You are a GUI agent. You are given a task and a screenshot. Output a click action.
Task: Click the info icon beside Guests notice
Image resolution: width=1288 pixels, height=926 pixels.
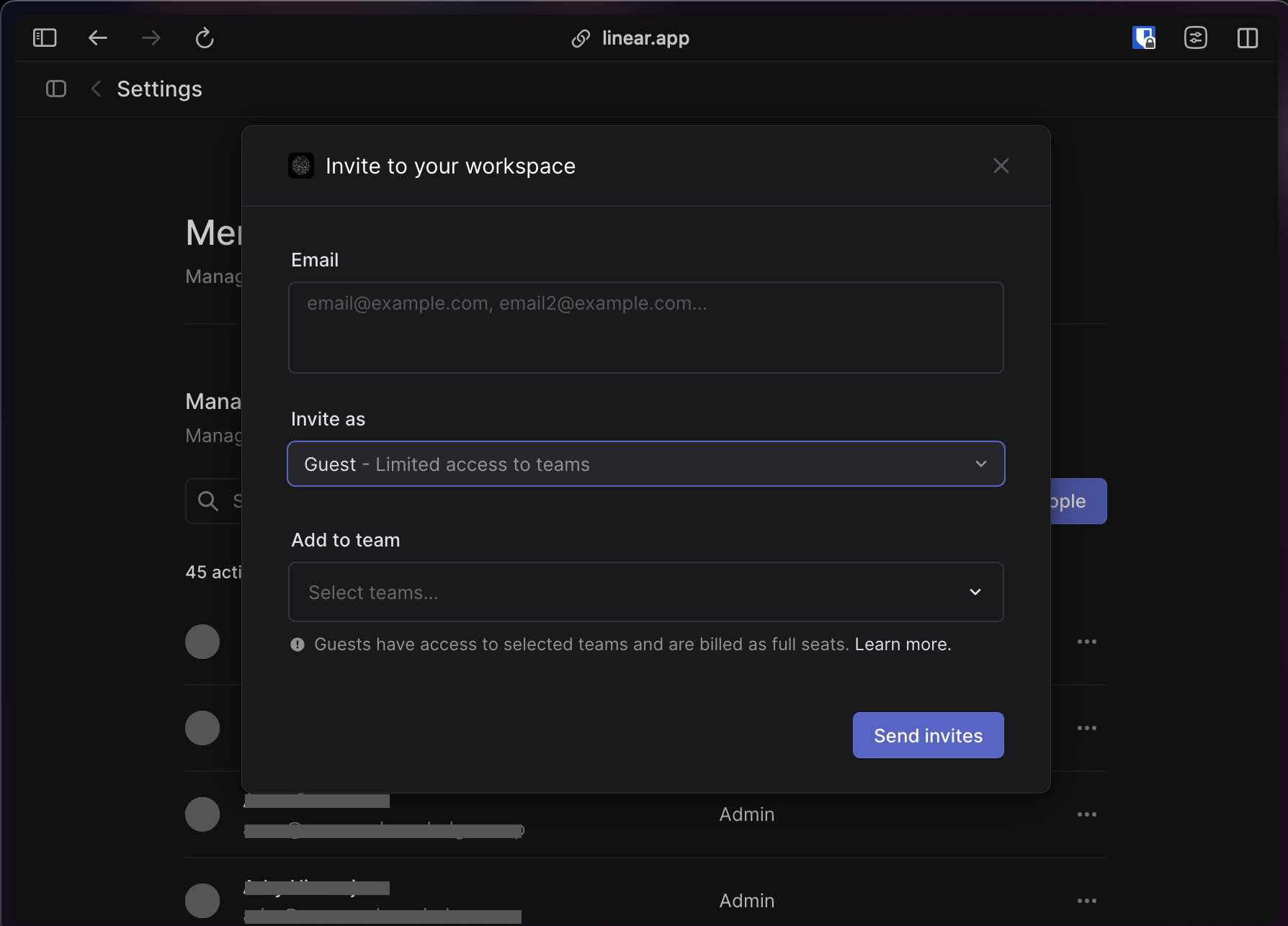point(298,644)
